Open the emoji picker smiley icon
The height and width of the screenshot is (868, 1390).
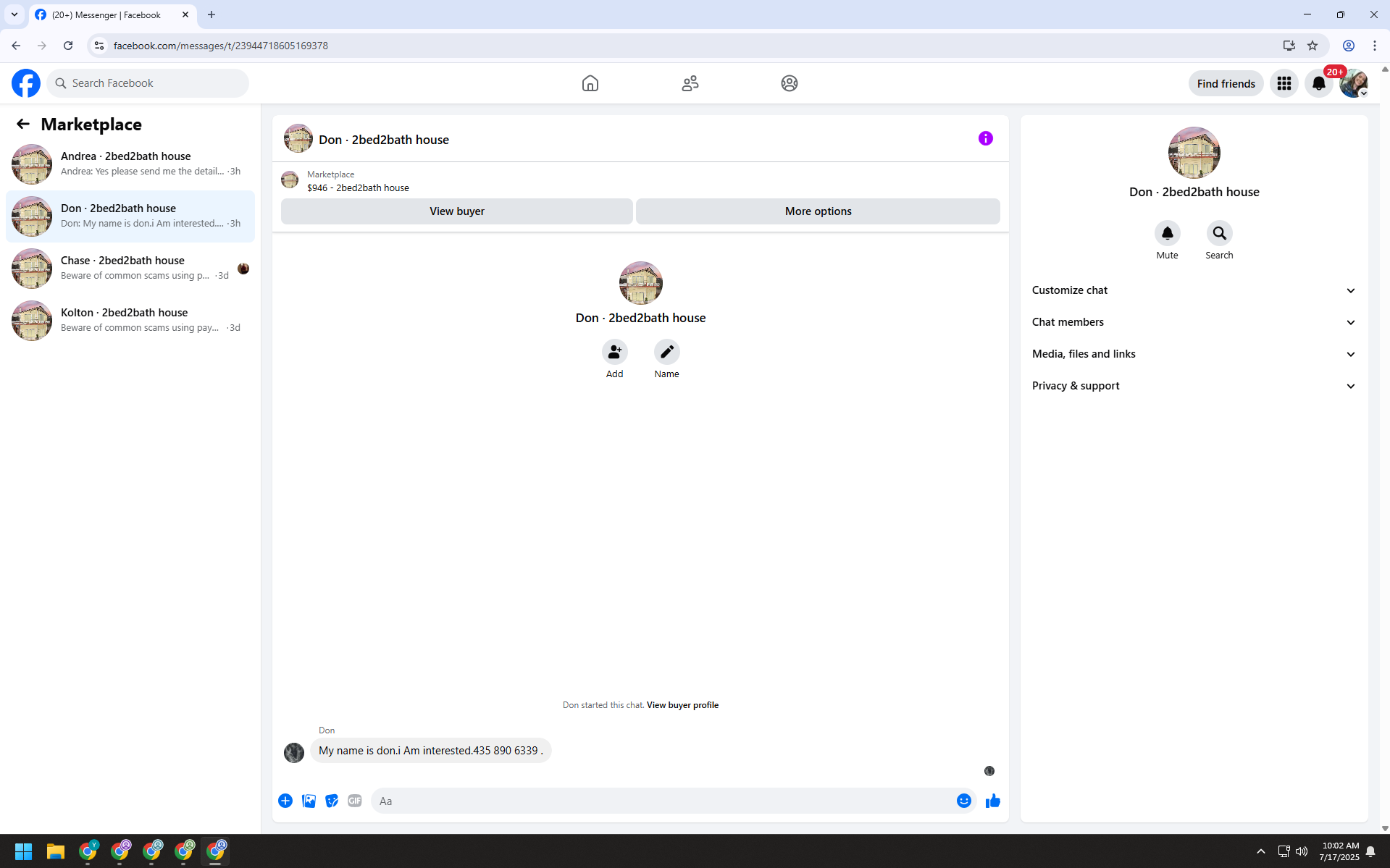coord(963,801)
